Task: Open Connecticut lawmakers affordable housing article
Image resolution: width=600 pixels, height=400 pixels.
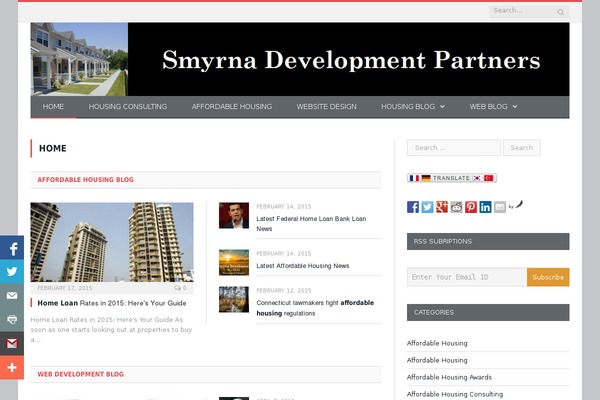Action: (x=315, y=308)
